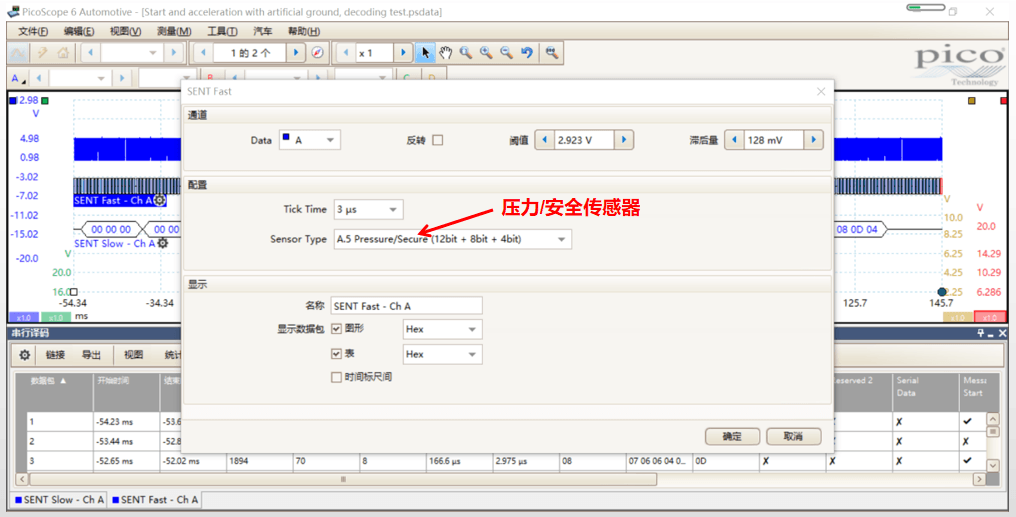Open the Tick Time dropdown
This screenshot has width=1016, height=517.
pyautogui.click(x=369, y=209)
